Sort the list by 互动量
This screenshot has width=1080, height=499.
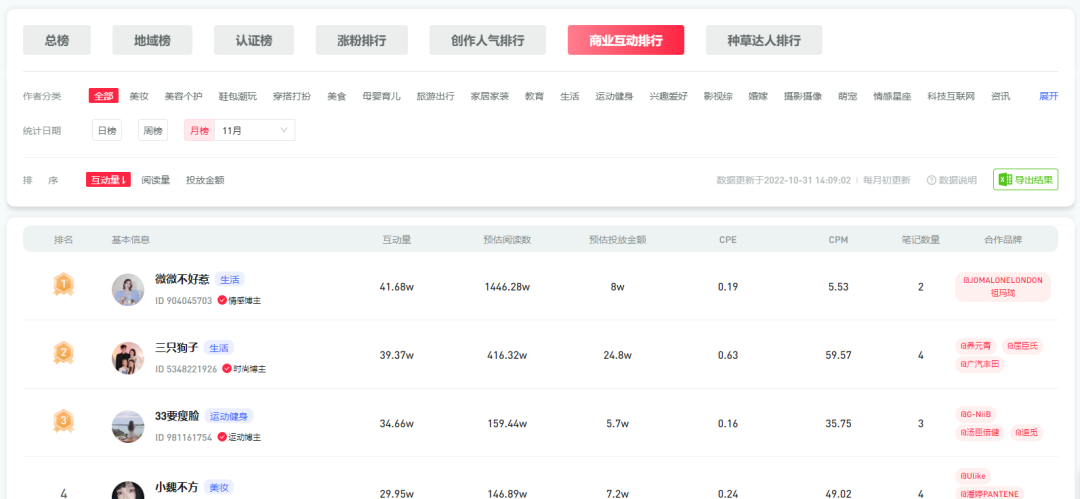click(x=108, y=180)
